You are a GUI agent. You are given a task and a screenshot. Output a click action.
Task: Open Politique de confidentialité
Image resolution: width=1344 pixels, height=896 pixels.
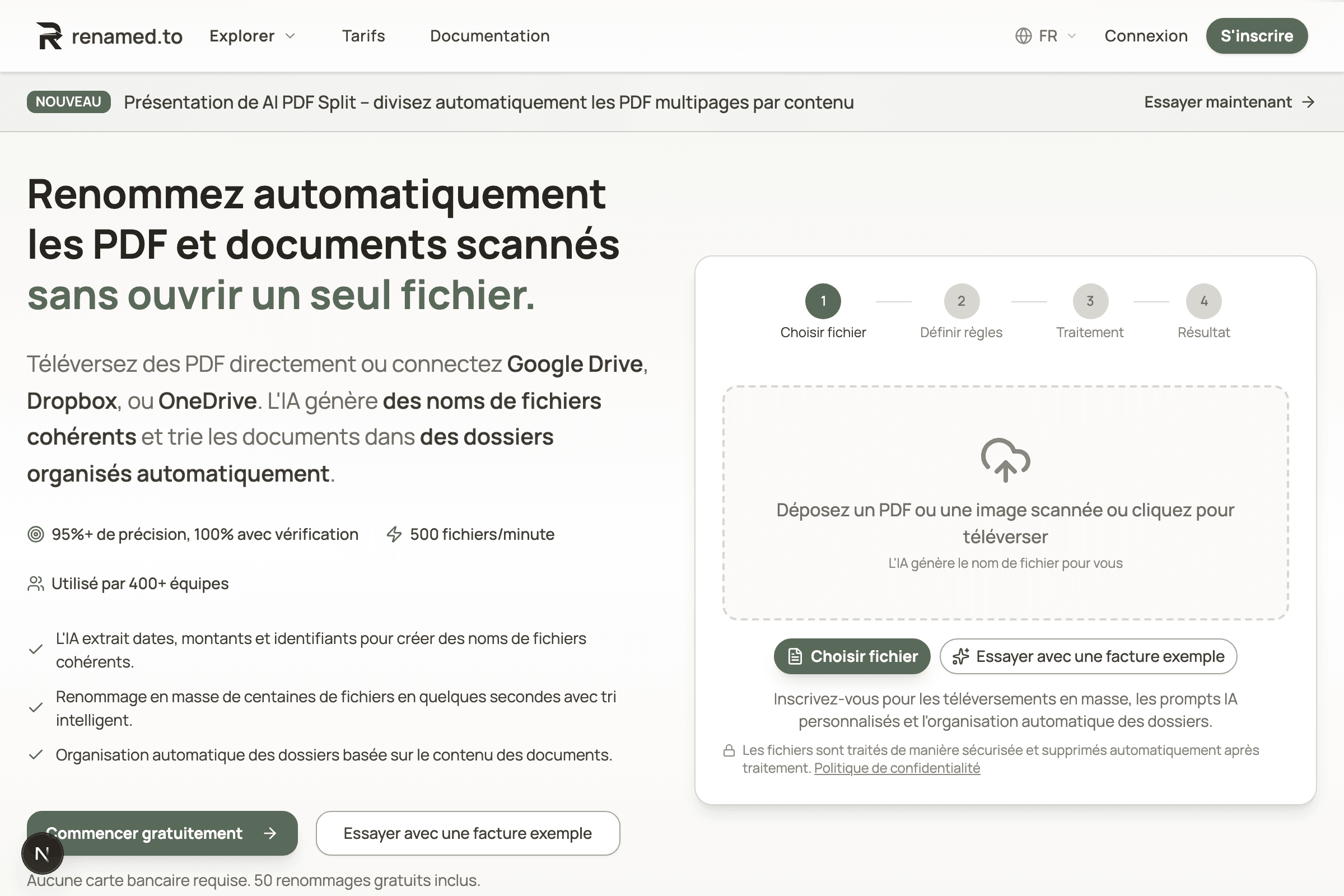point(896,768)
